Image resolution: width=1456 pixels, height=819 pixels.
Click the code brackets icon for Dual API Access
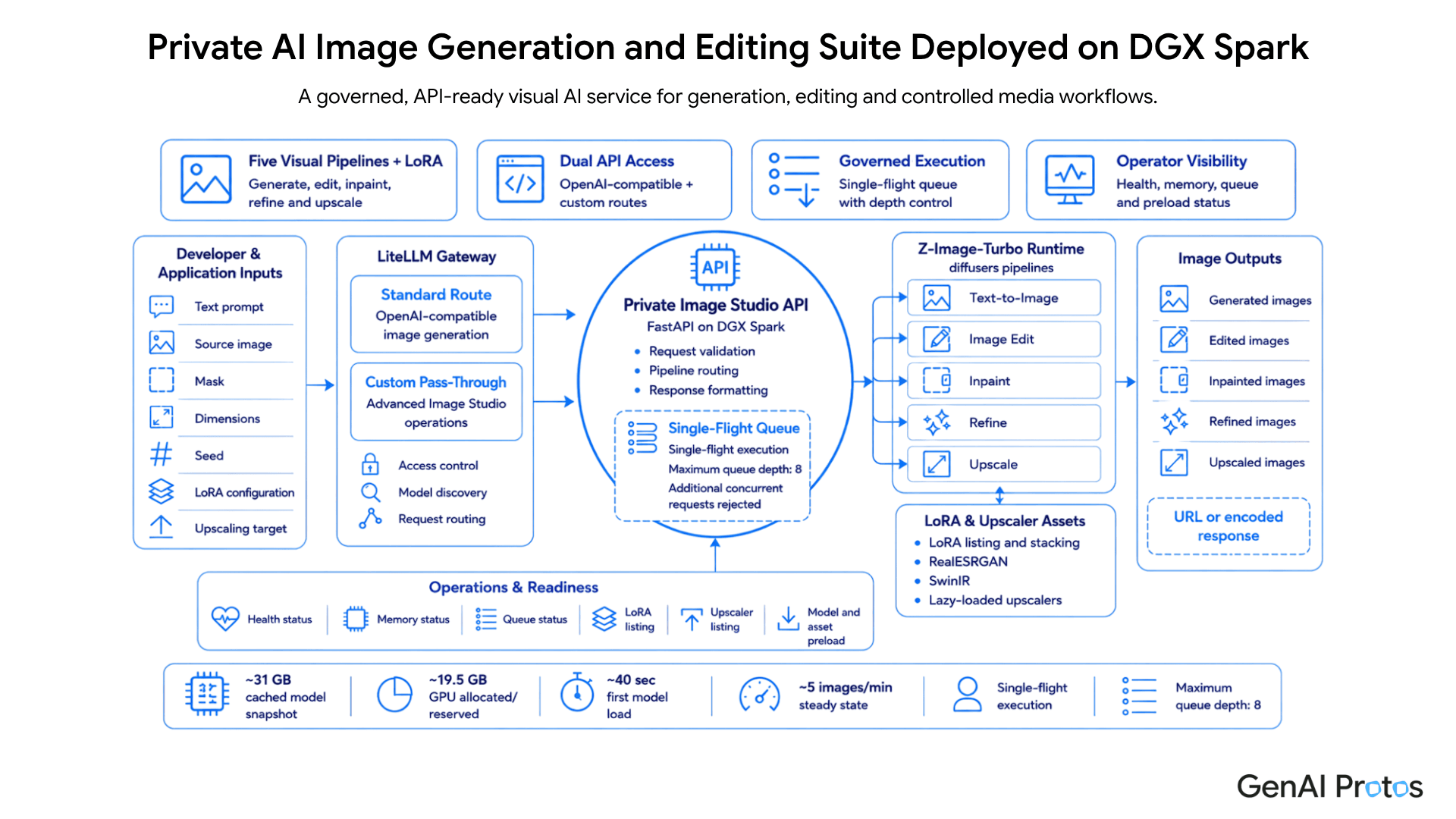coord(520,180)
